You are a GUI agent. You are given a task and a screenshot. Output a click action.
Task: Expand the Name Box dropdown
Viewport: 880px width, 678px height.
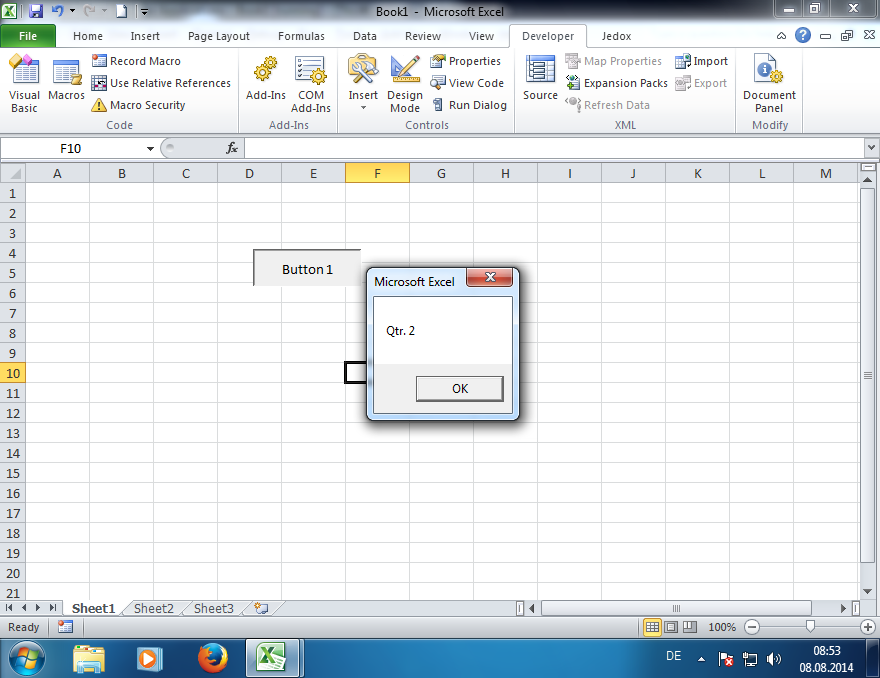[x=150, y=149]
